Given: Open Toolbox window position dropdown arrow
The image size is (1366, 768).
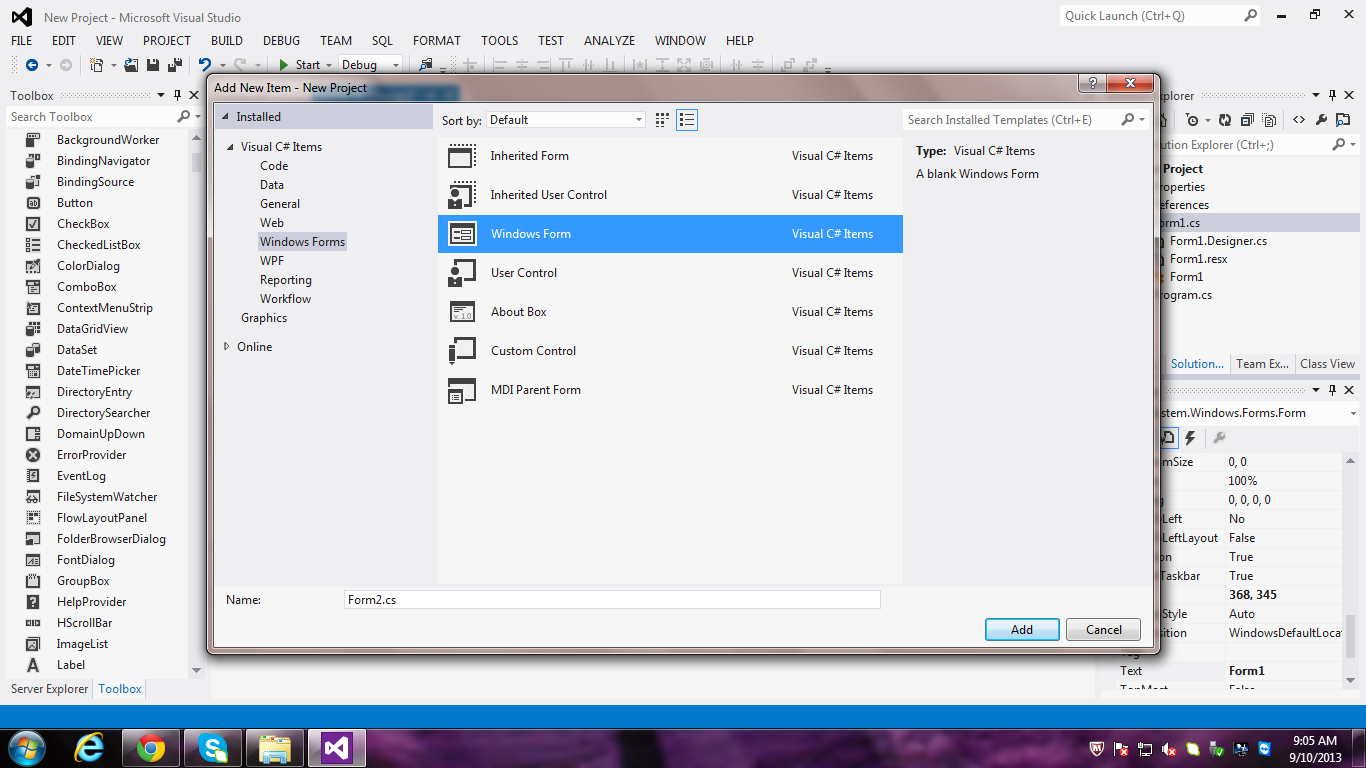Looking at the screenshot, I should (161, 96).
